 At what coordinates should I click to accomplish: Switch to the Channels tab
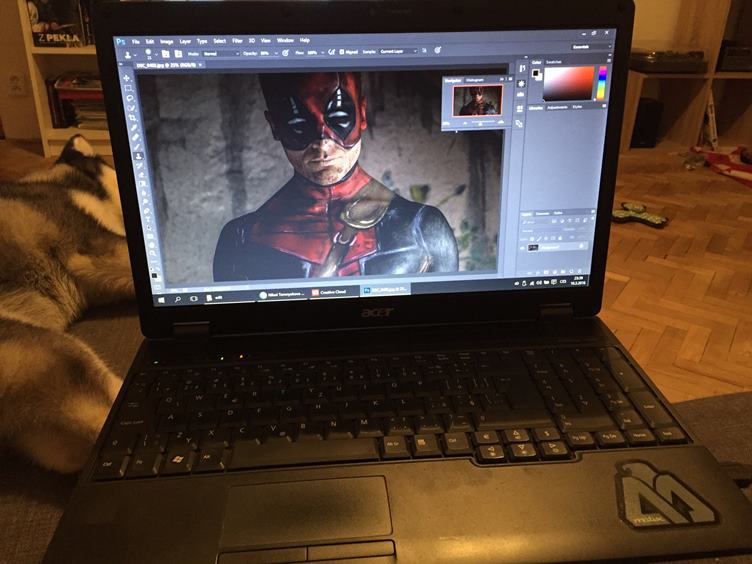pos(542,213)
